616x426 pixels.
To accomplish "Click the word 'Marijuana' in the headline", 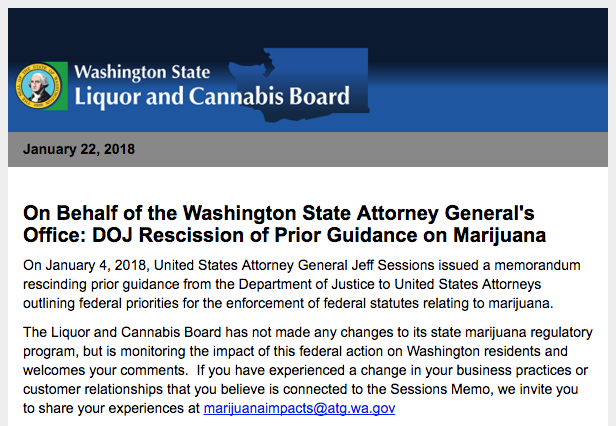I will (499, 235).
